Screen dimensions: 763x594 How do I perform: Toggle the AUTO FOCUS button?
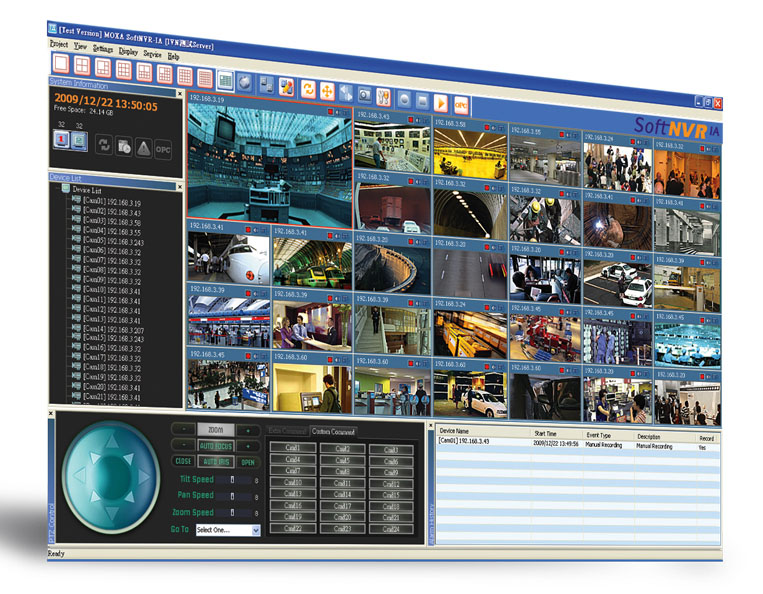216,446
